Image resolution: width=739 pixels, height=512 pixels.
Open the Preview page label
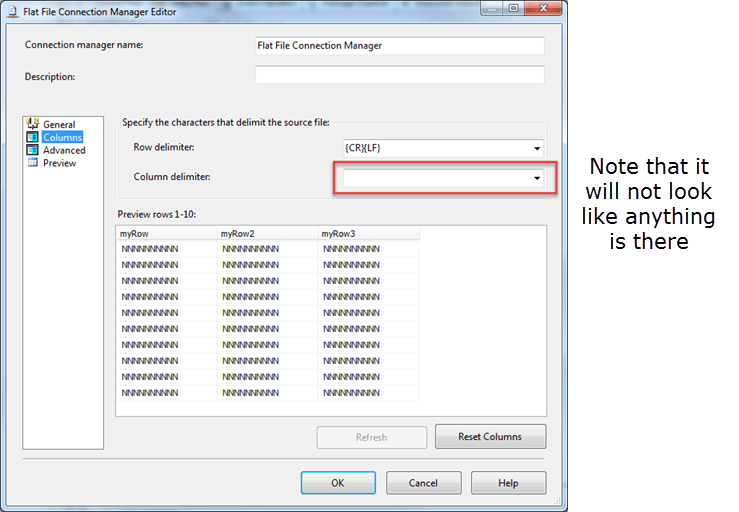[59, 163]
